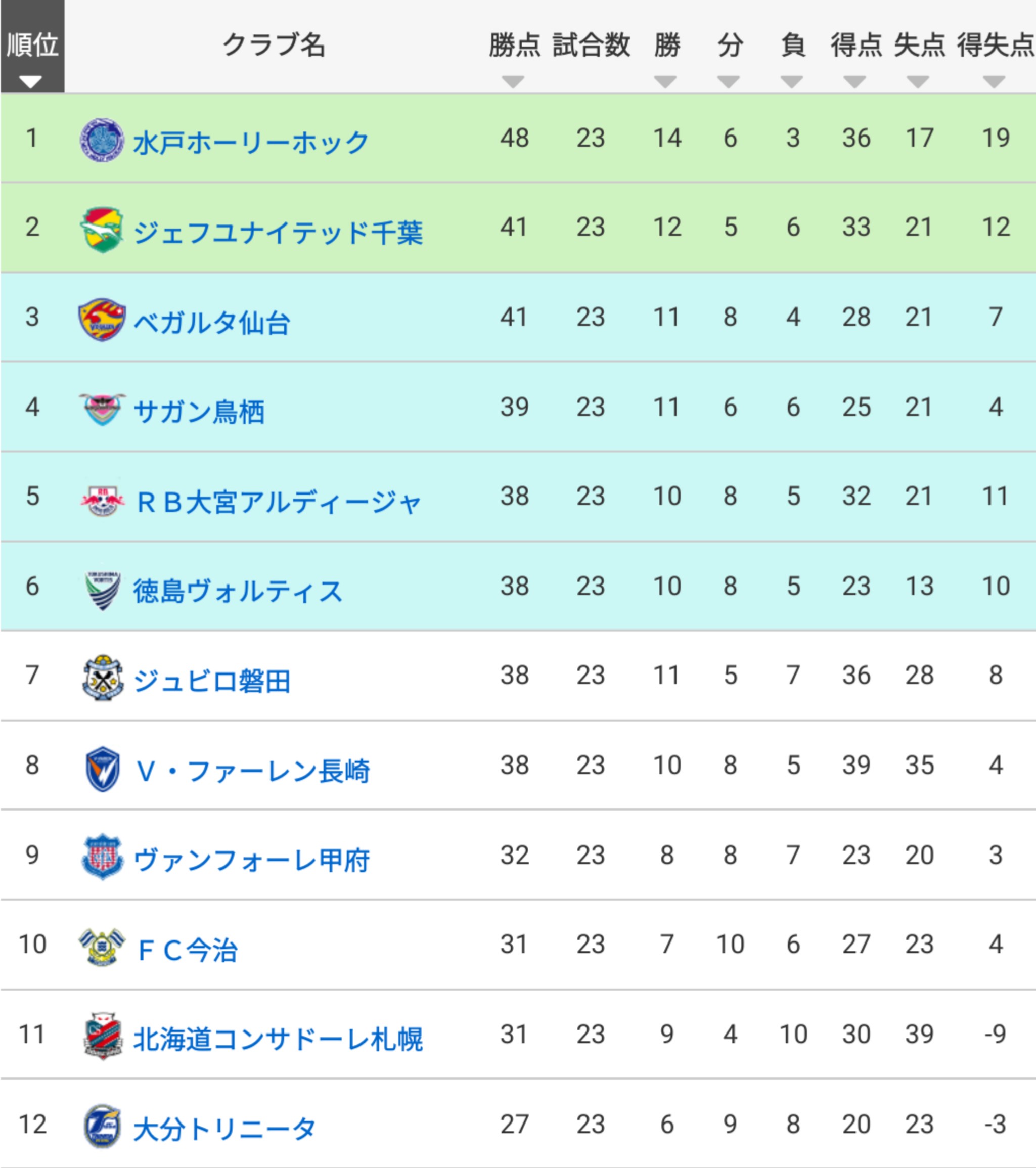Click the Jubilo Iwata club emblem
The image size is (1036, 1168).
coord(102,678)
